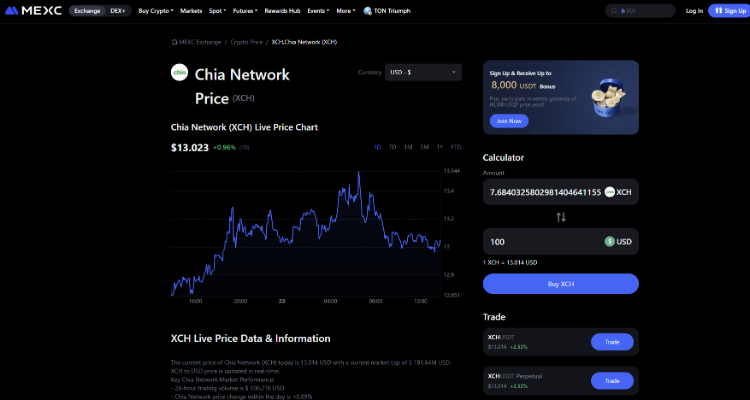This screenshot has height=400, width=750.
Task: Click the search magnifier icon
Action: (615, 11)
